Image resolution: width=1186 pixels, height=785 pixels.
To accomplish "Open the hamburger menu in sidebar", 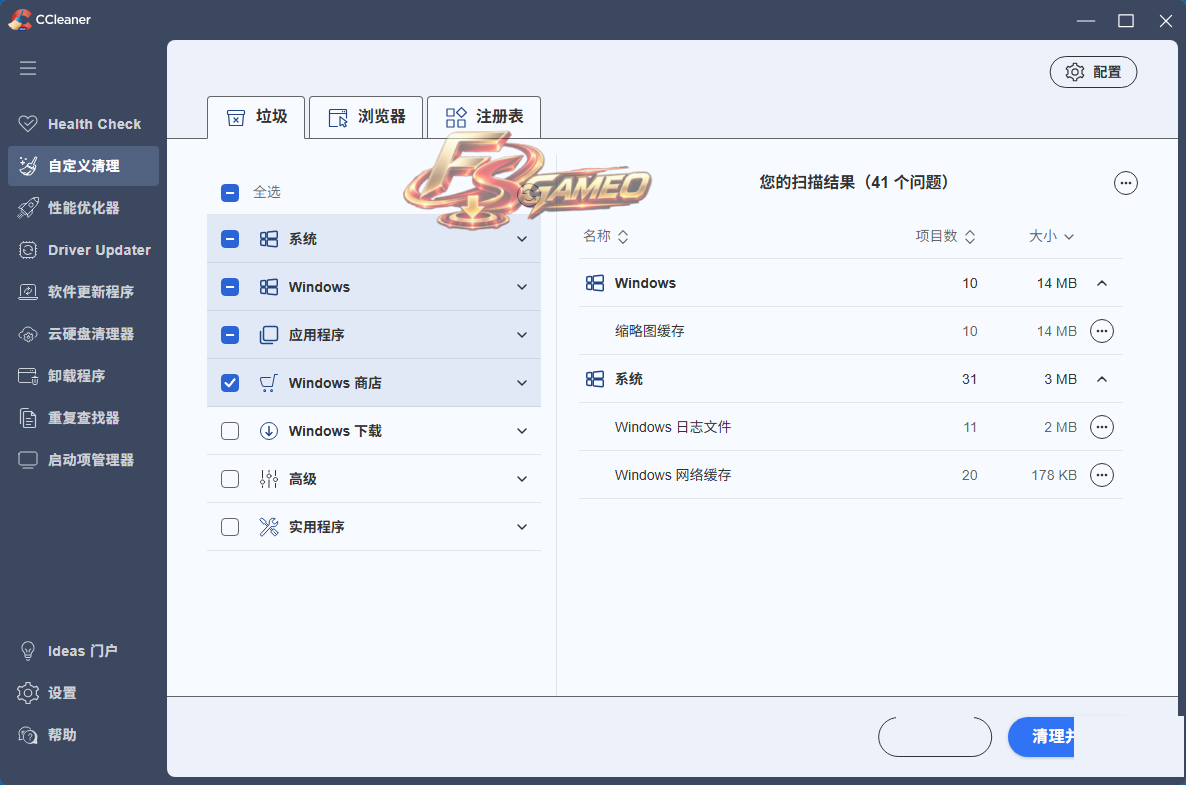I will pos(28,68).
